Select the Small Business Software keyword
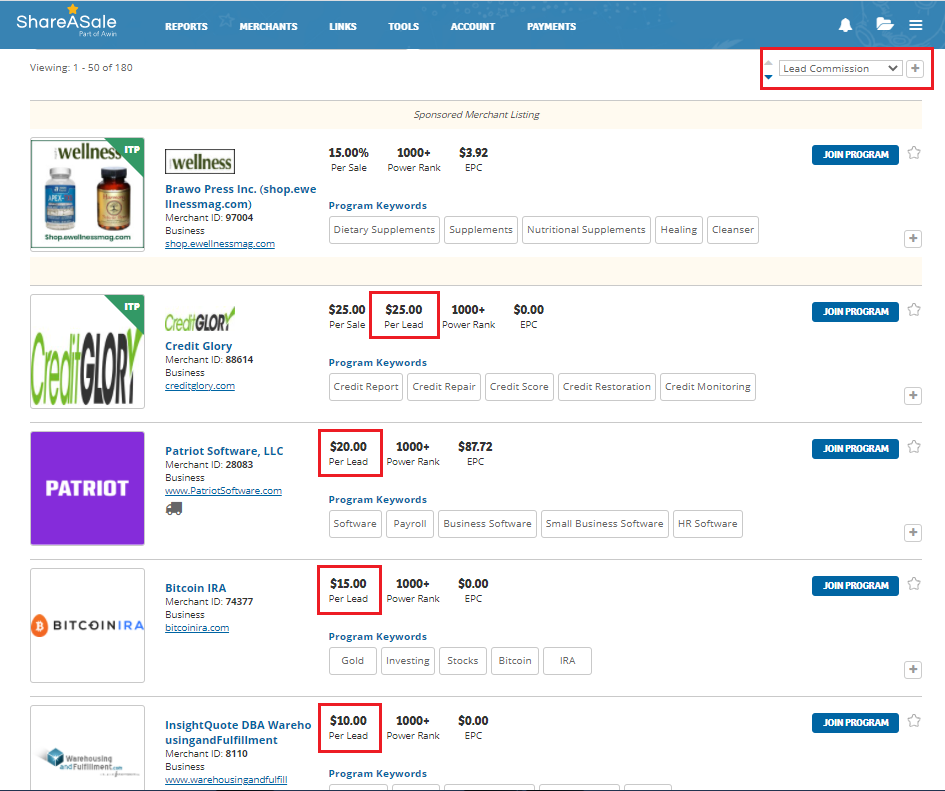This screenshot has width=945, height=791. pyautogui.click(x=604, y=523)
